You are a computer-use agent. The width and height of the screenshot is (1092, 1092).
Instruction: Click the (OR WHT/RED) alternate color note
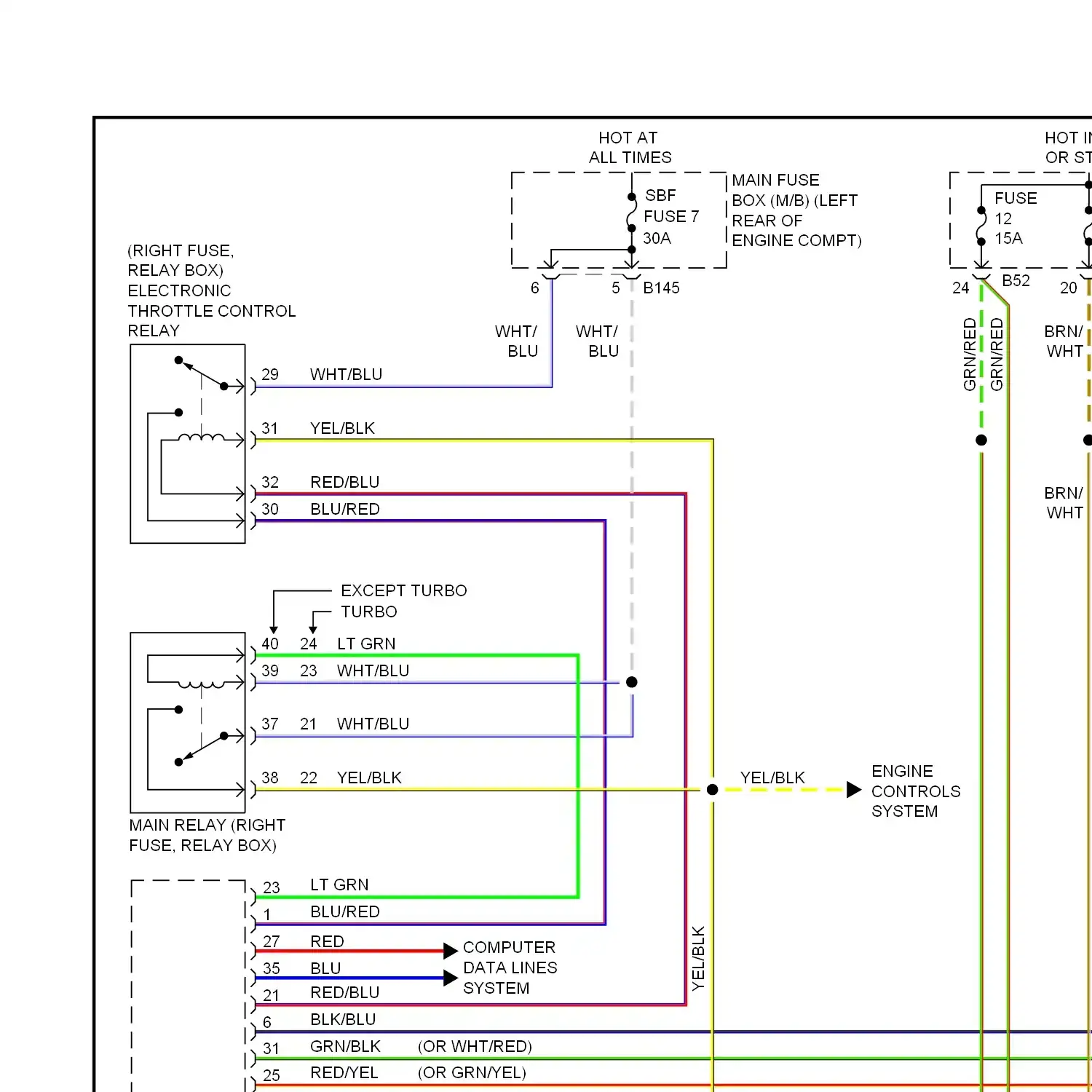click(475, 1046)
